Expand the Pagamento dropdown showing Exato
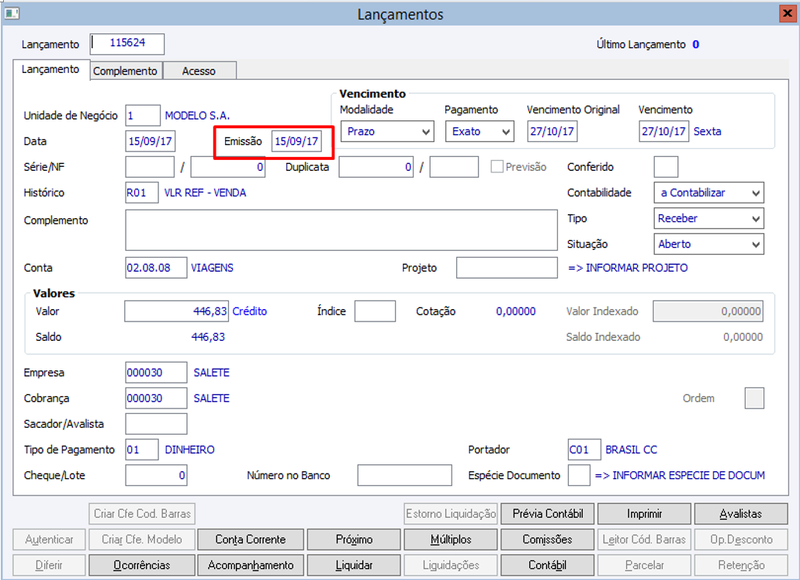Screen dimensions: 800x580 click(x=480, y=132)
